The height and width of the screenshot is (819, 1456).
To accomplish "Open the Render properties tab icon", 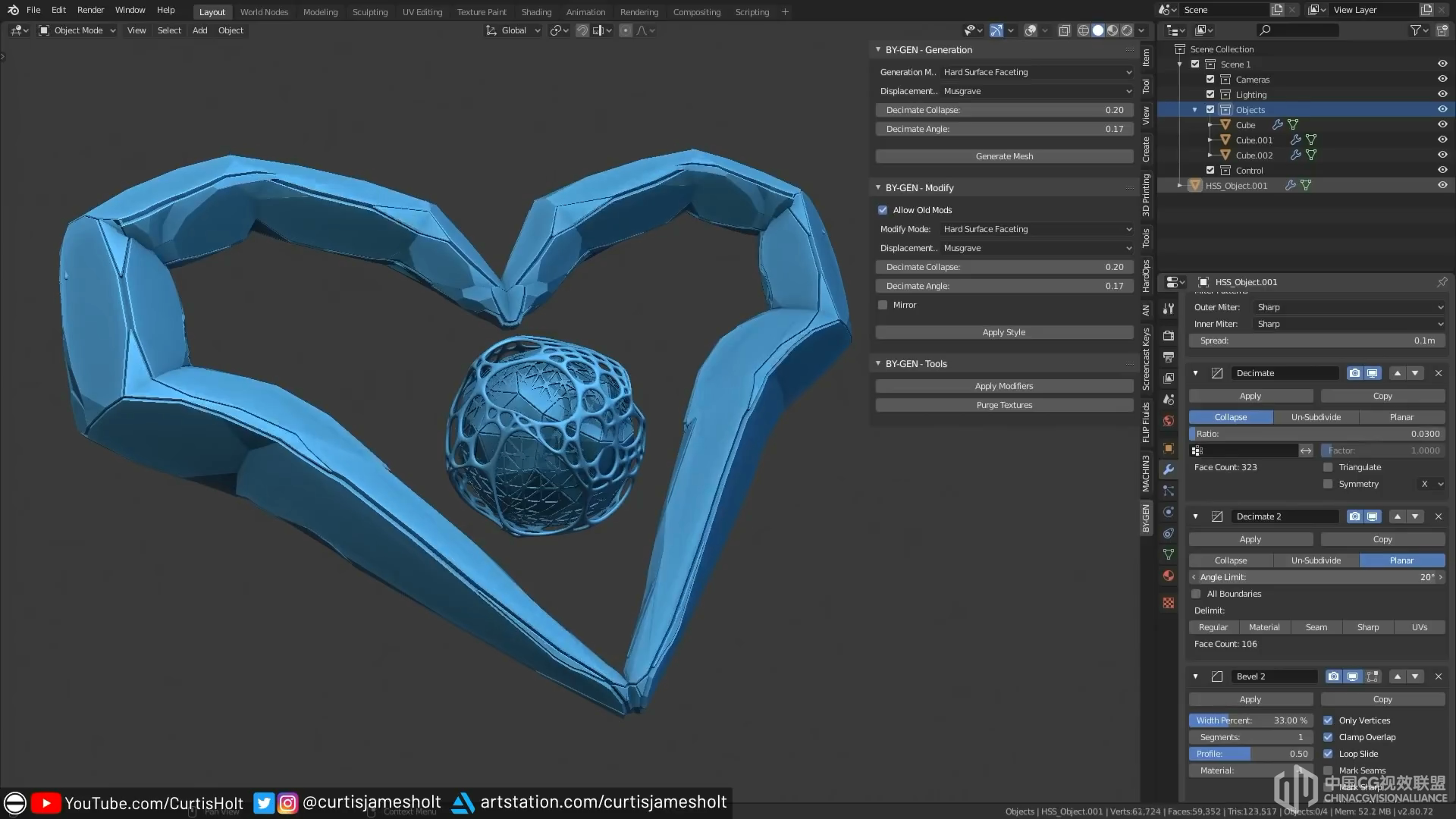I will point(1169,335).
